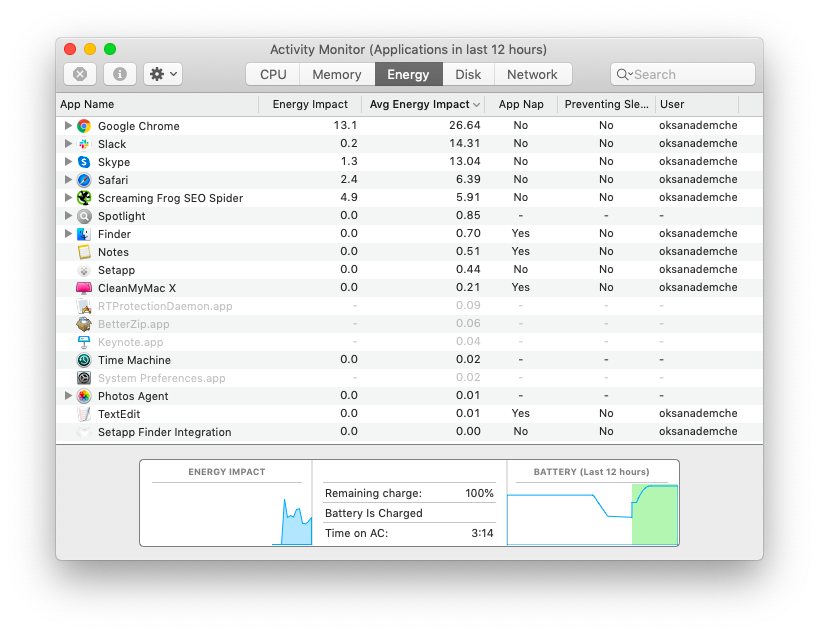
Task: Click the Setapp row icon
Action: tap(84, 270)
